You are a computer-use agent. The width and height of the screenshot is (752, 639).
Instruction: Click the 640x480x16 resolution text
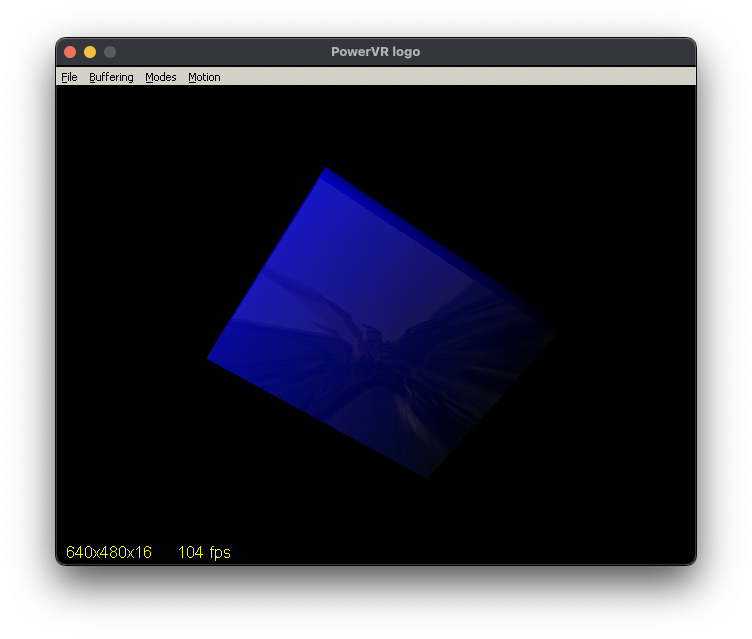tap(109, 552)
